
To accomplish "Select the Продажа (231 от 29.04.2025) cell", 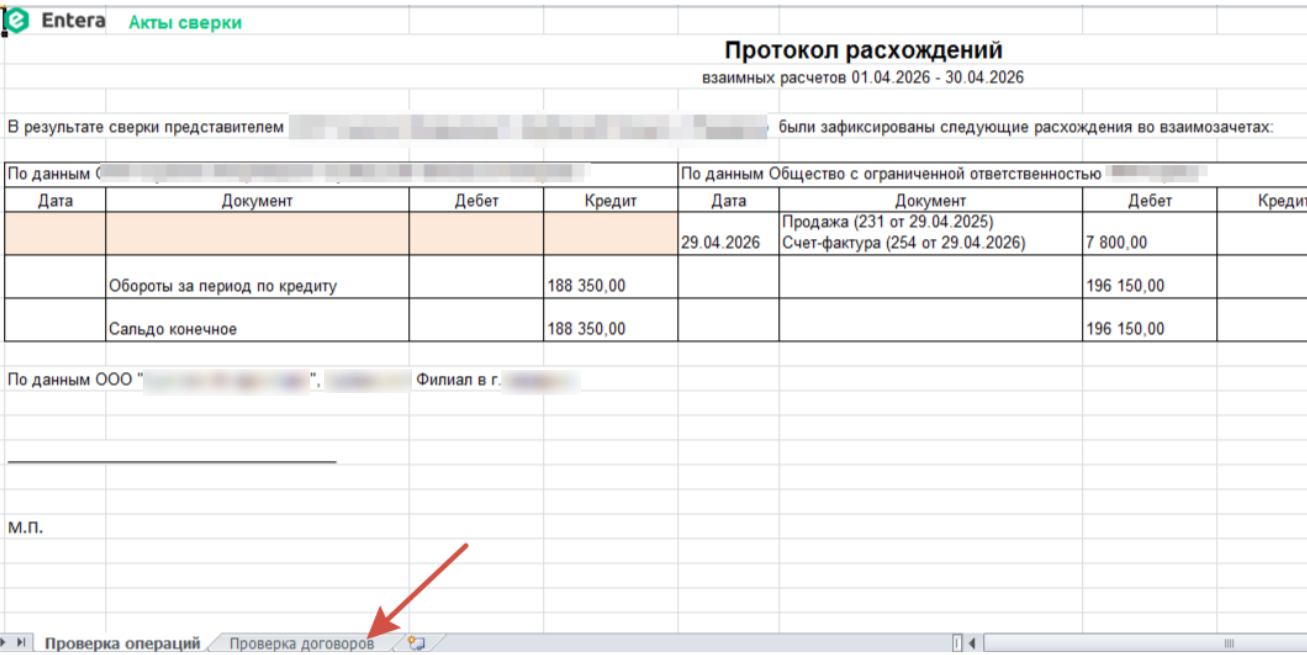I will tap(930, 233).
